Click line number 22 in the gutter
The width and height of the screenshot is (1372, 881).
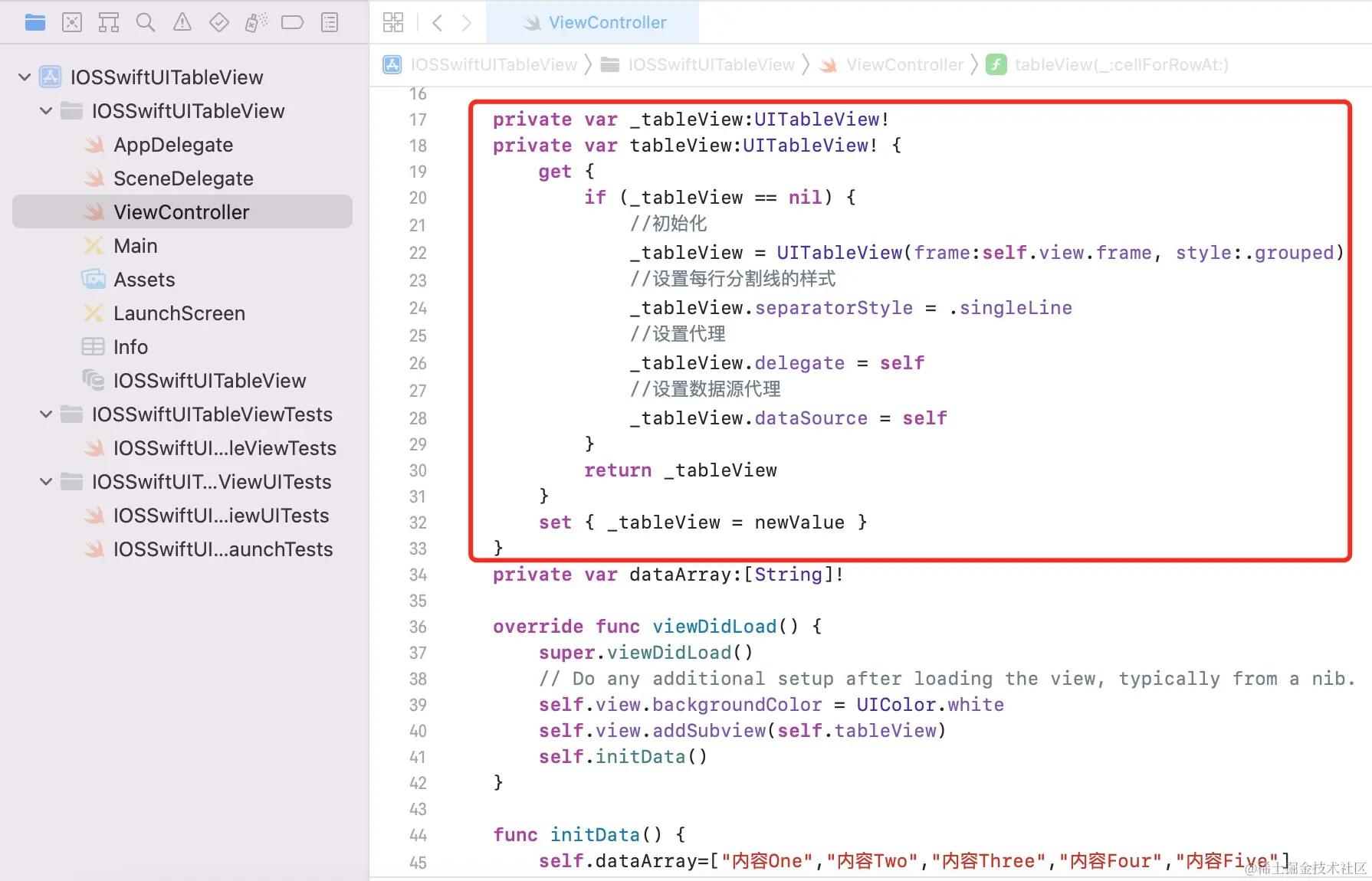418,253
